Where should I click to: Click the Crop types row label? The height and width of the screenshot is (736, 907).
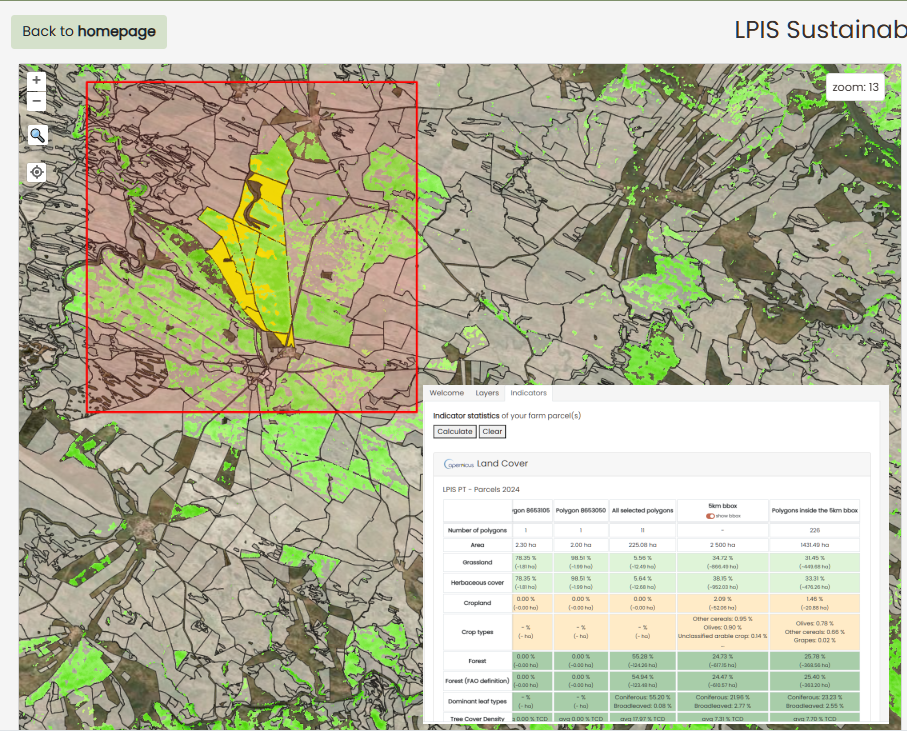477,632
